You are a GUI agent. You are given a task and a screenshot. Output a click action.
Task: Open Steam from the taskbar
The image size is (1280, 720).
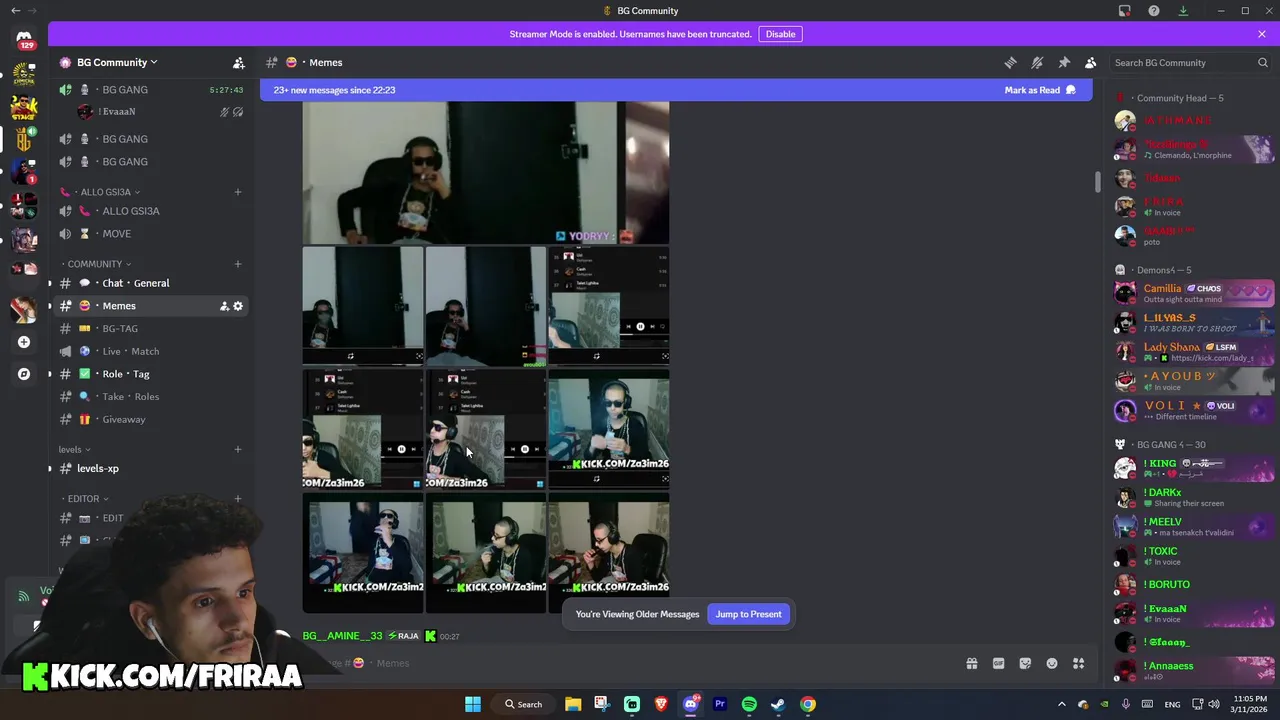[x=778, y=704]
